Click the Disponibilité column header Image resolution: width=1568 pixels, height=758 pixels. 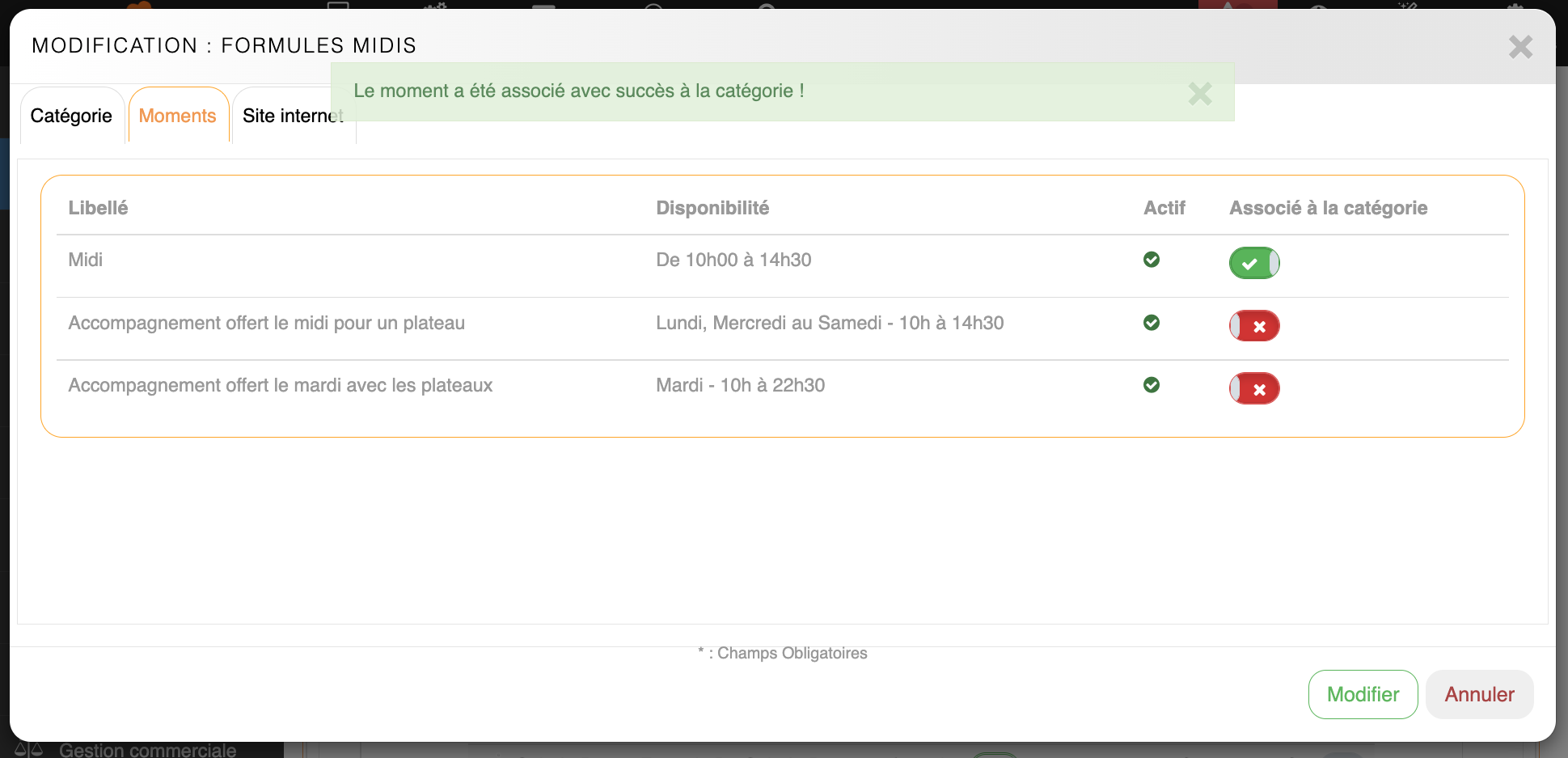tap(712, 208)
